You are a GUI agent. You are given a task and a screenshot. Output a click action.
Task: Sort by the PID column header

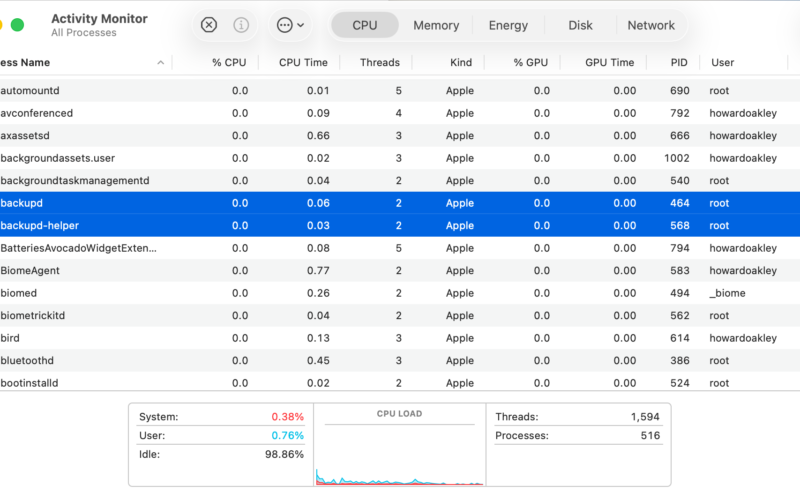tap(679, 62)
